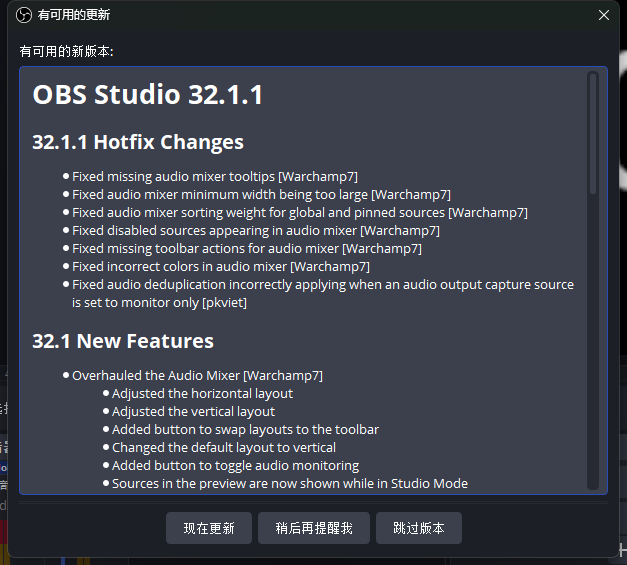Choose the 跳过版本 button
Viewport: 627px width, 565px height.
pyautogui.click(x=419, y=528)
